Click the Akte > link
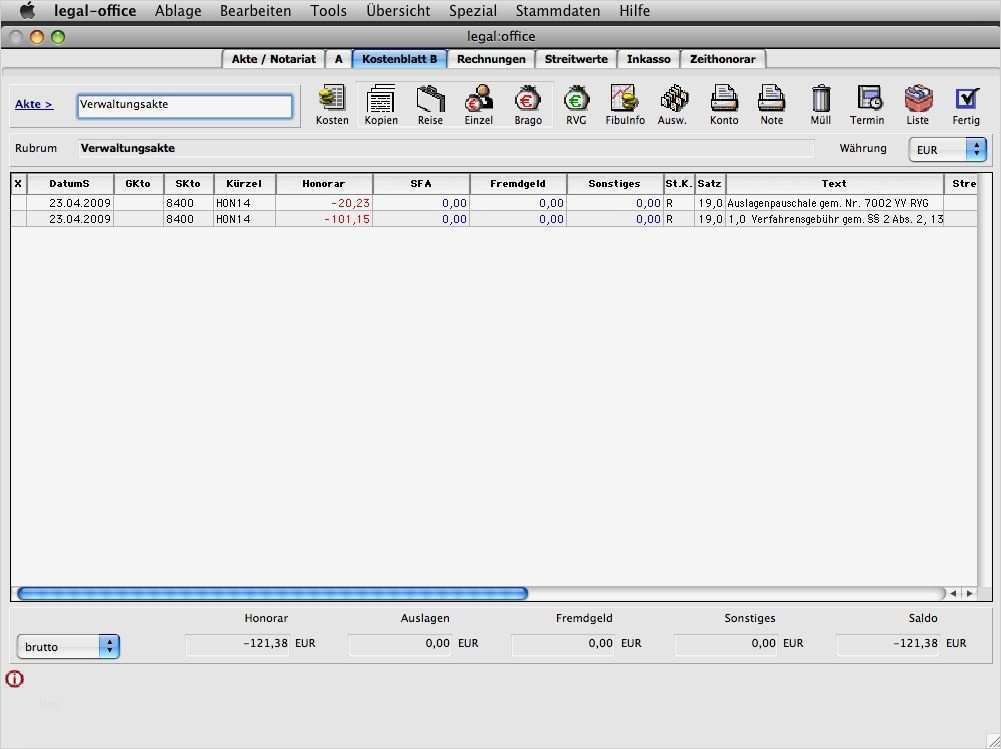The height and width of the screenshot is (749, 1001). click(34, 104)
